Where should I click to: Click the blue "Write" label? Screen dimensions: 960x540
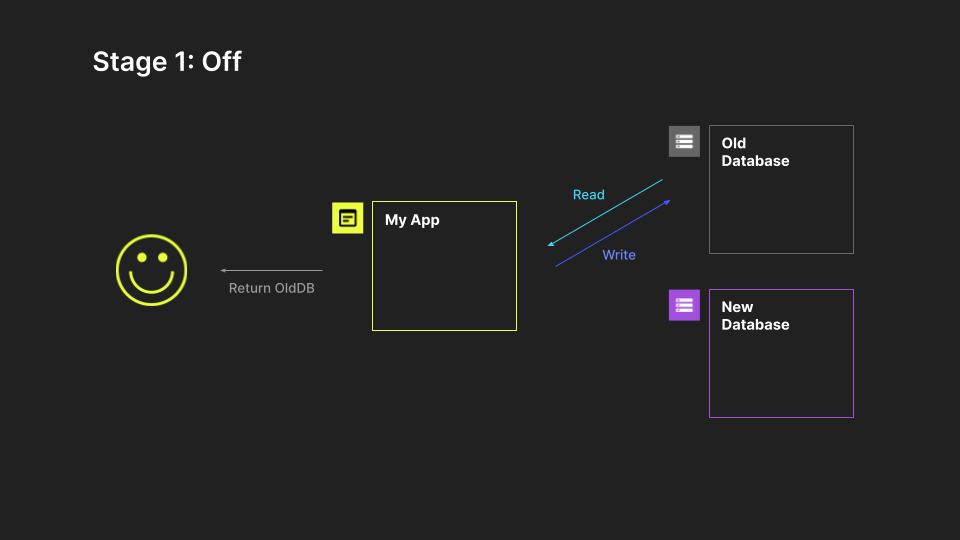click(x=619, y=255)
